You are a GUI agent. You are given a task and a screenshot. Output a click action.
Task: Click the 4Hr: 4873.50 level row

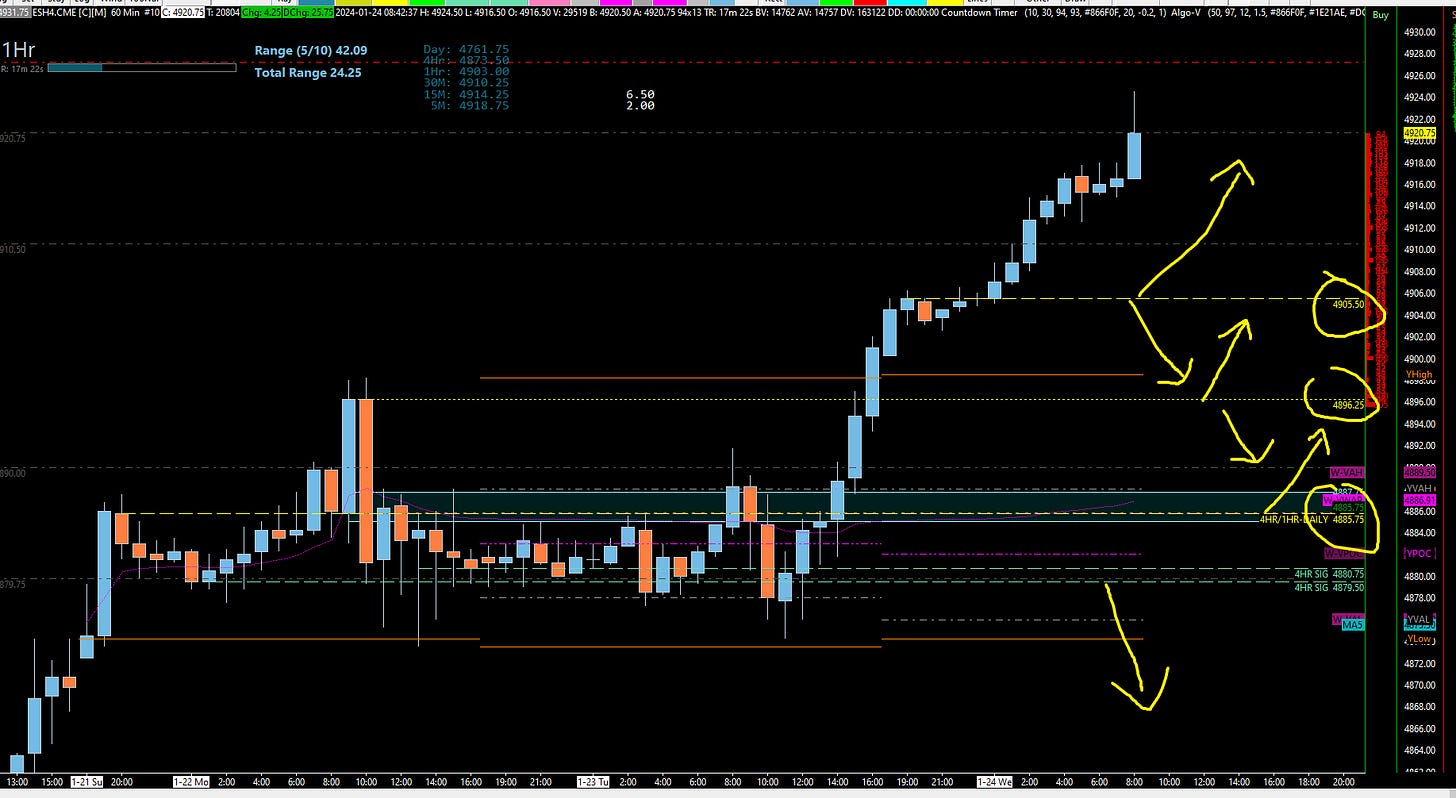click(466, 60)
